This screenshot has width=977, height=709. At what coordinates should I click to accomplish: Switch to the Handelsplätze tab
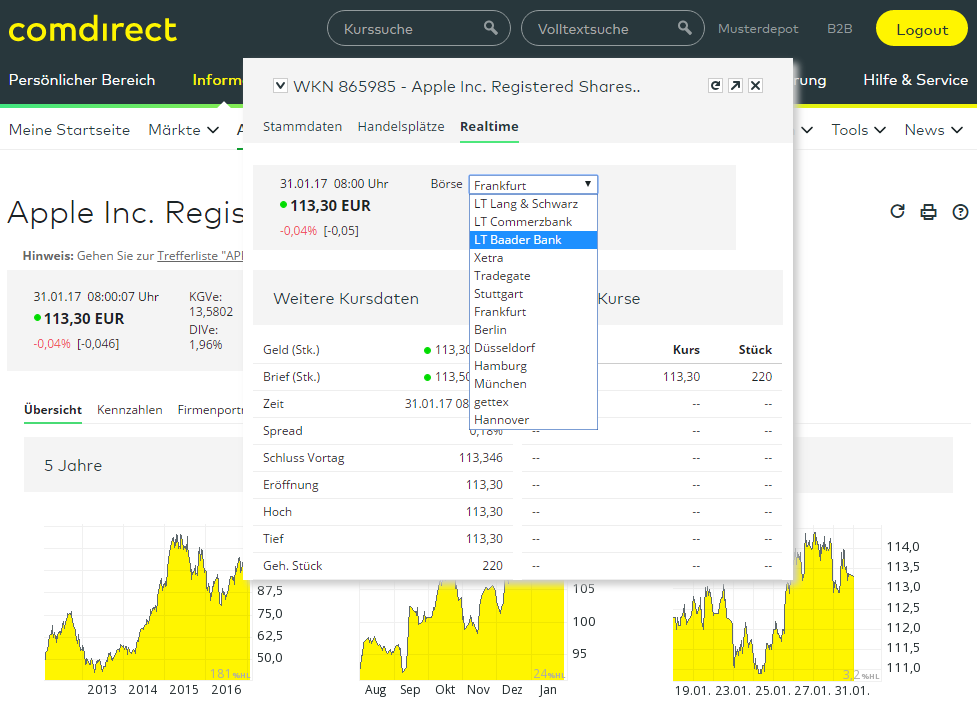(x=401, y=127)
